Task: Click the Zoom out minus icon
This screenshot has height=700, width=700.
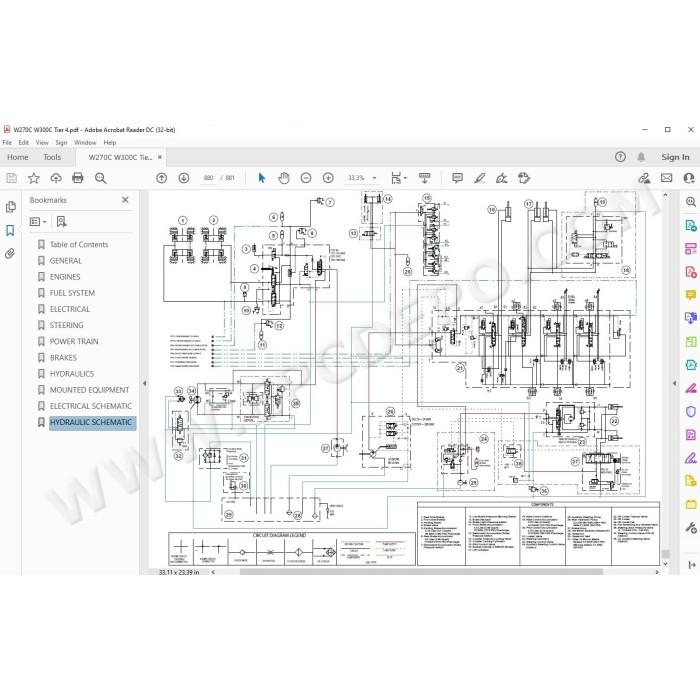Action: click(x=306, y=178)
